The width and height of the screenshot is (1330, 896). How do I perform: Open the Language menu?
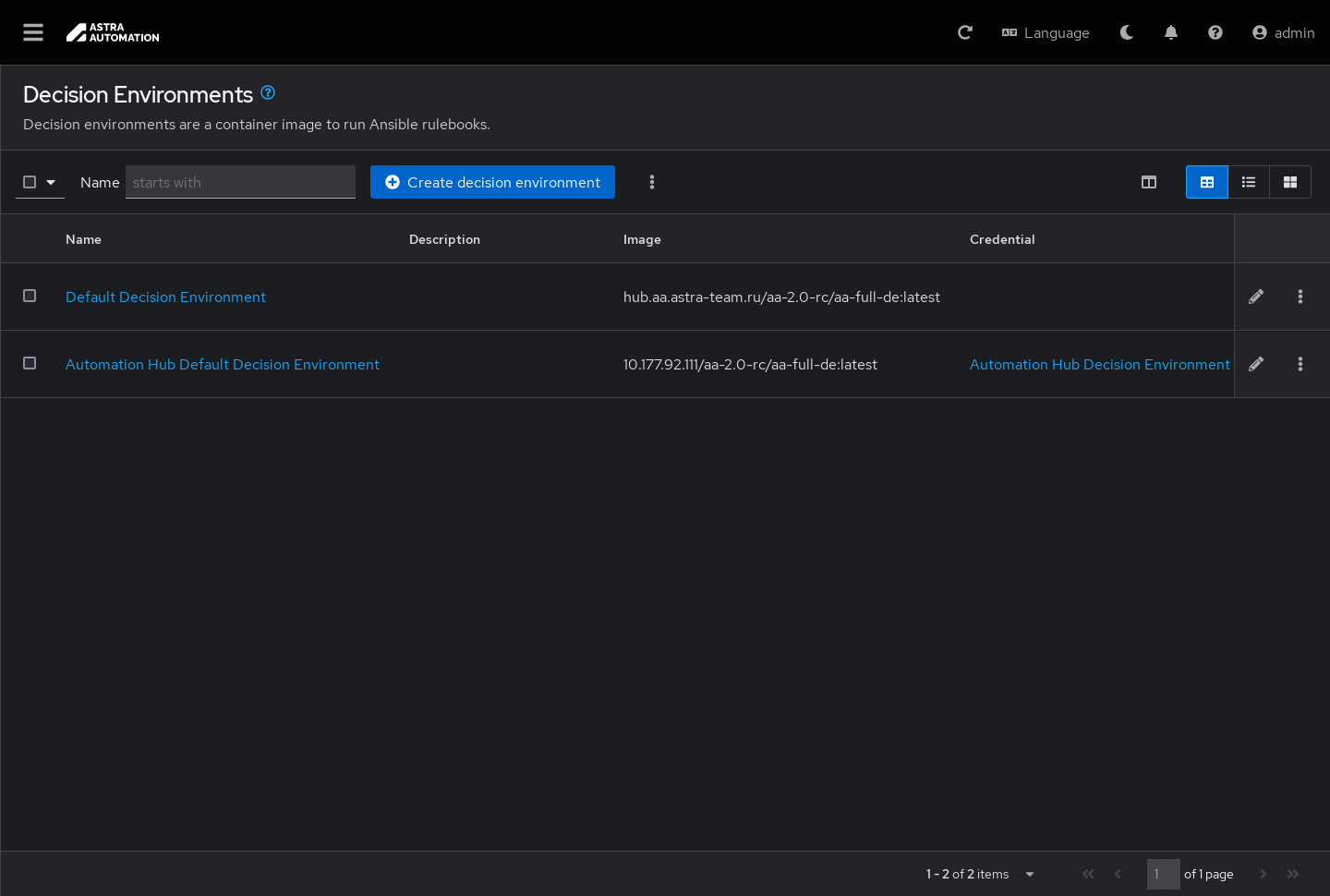[x=1046, y=32]
